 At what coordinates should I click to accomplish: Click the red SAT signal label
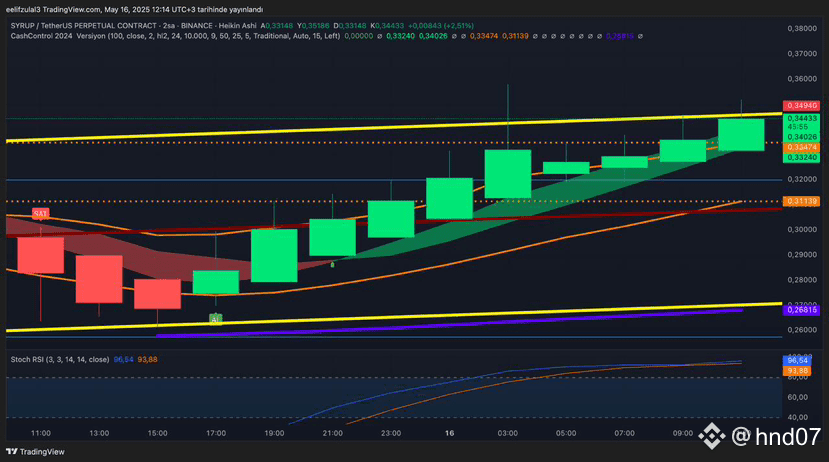[40, 214]
